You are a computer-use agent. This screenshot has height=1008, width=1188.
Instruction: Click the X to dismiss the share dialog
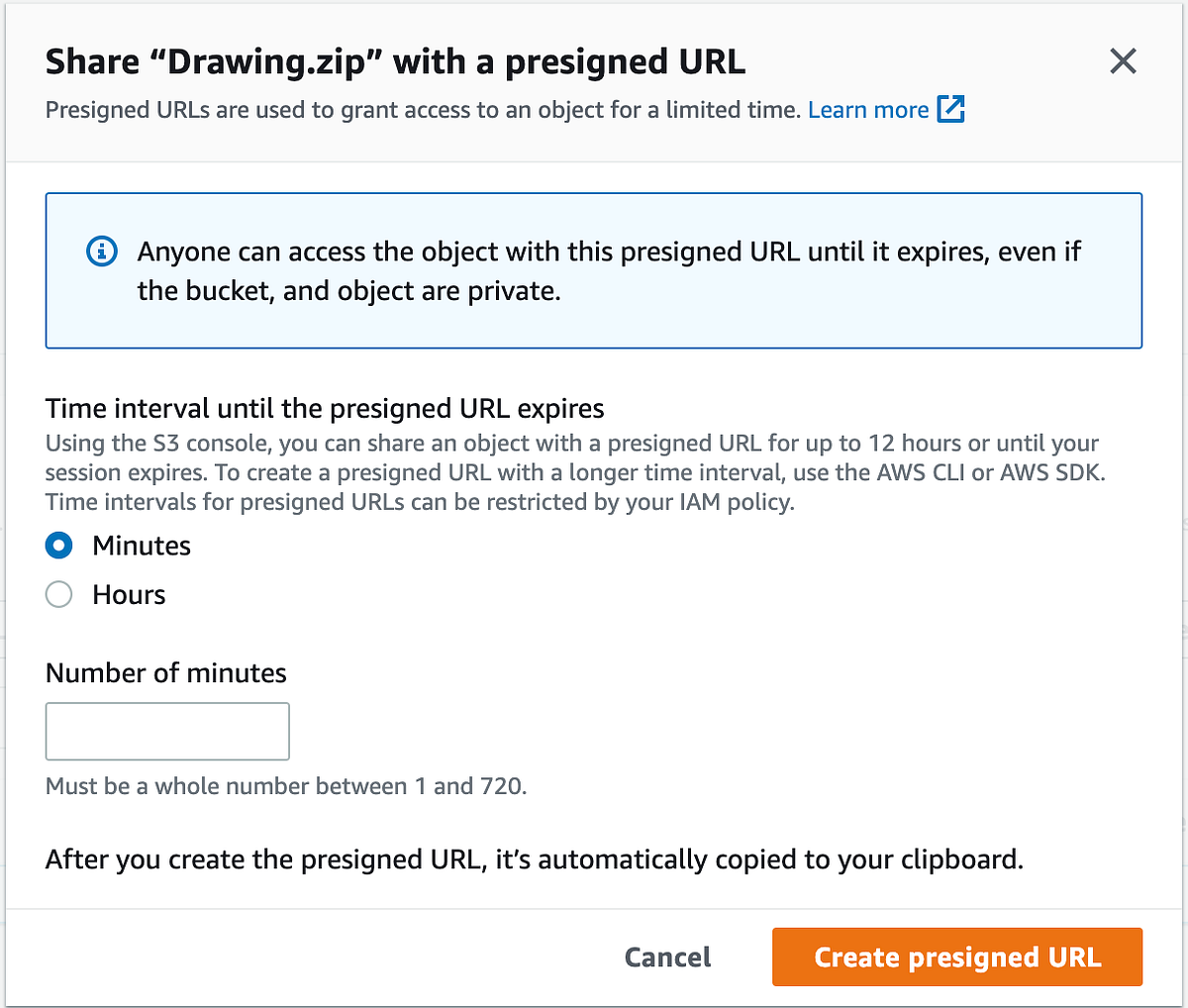(x=1123, y=61)
